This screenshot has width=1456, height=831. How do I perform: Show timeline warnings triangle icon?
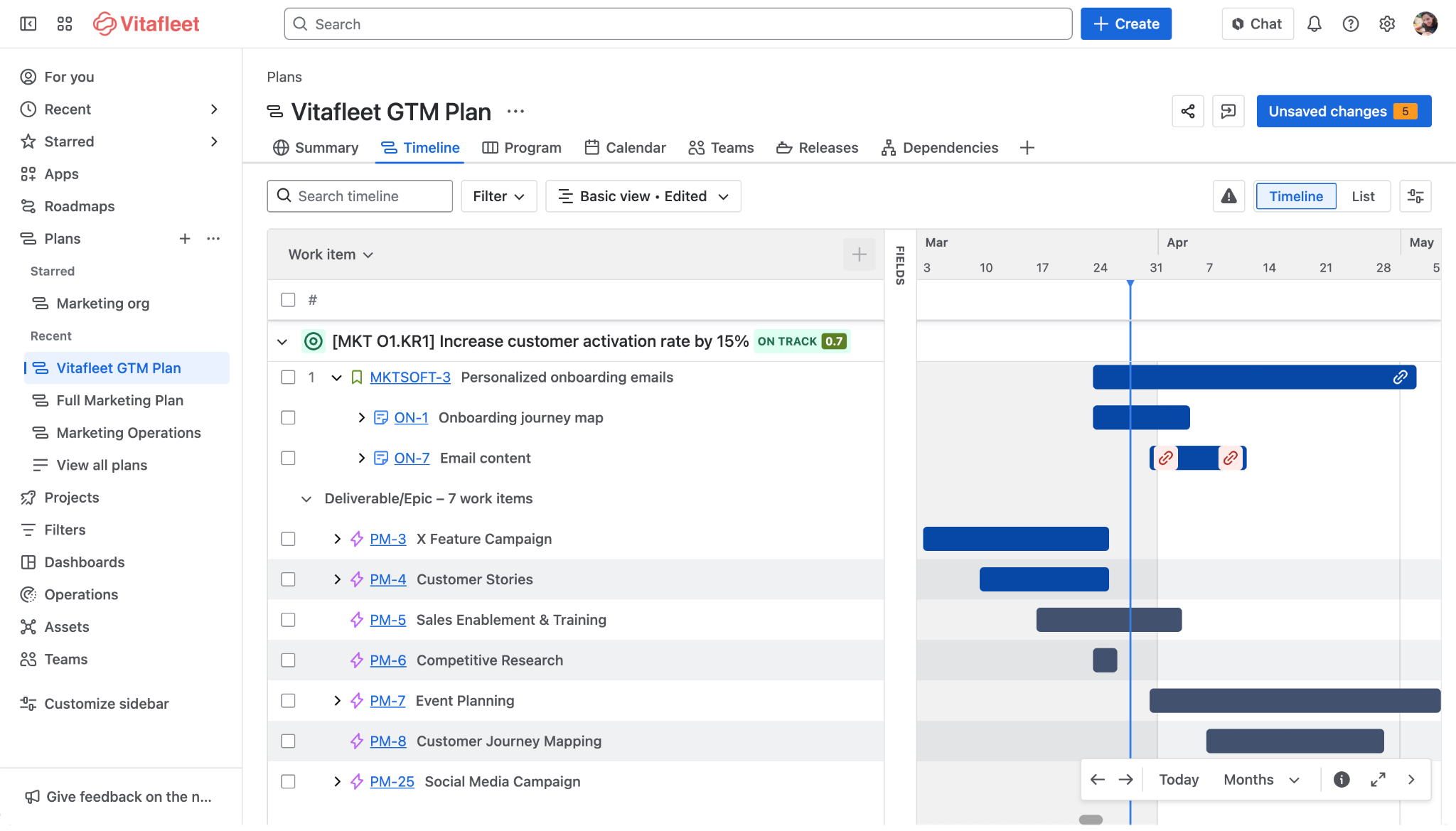[x=1228, y=196]
